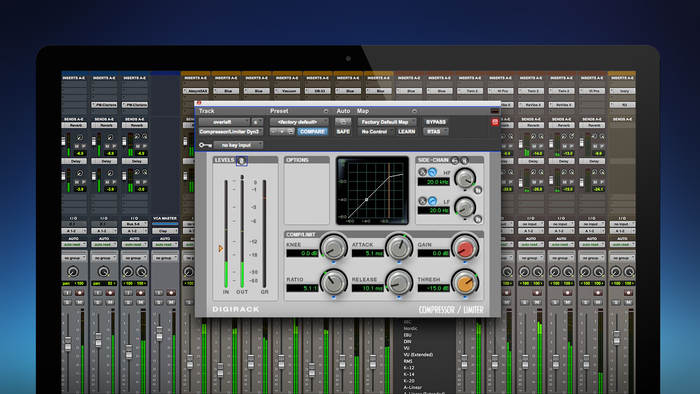Screen dimensions: 700x394
Task: Click the Attack value field
Action: click(368, 253)
